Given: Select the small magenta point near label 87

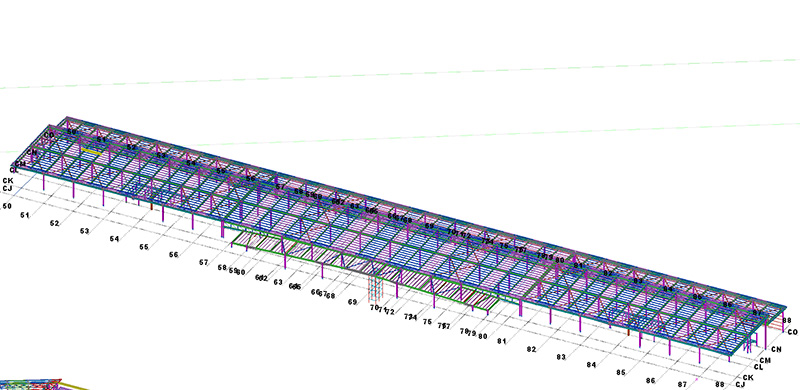Looking at the screenshot, I should tap(697, 380).
